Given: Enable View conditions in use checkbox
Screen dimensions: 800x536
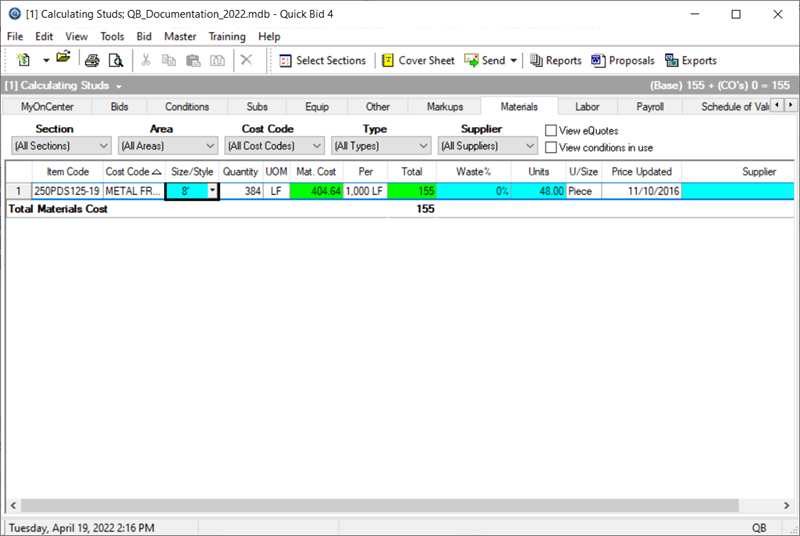Looking at the screenshot, I should pyautogui.click(x=551, y=147).
